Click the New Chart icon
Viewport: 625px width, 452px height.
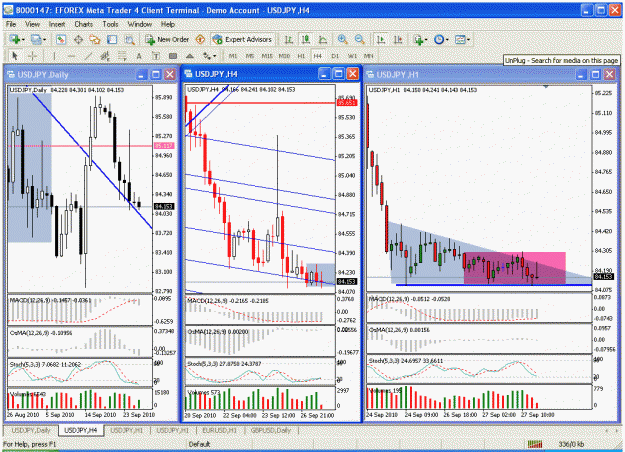click(15, 39)
